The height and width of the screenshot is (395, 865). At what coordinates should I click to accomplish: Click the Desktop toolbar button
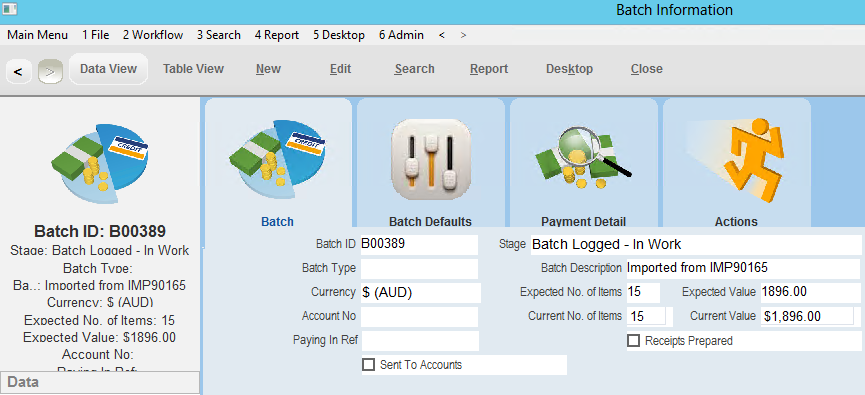pos(569,69)
